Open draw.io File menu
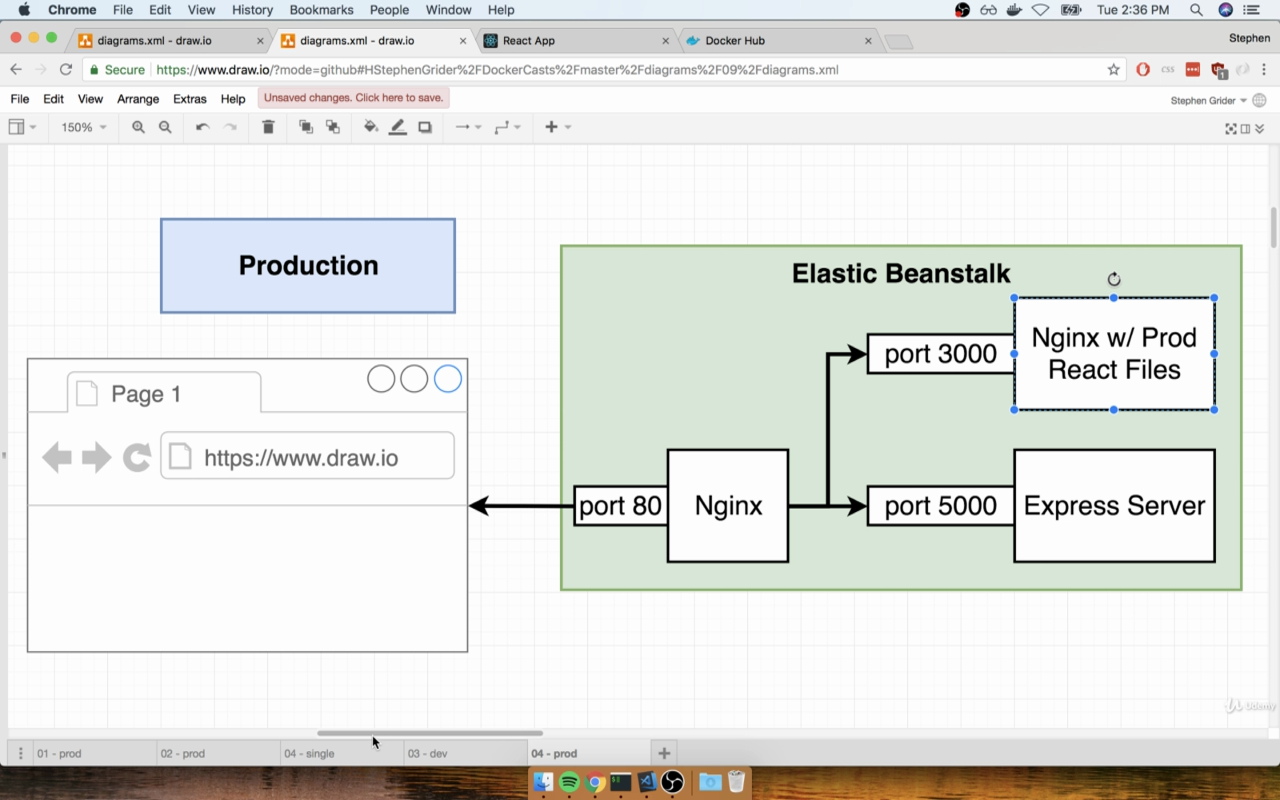This screenshot has height=800, width=1280. pyautogui.click(x=20, y=99)
